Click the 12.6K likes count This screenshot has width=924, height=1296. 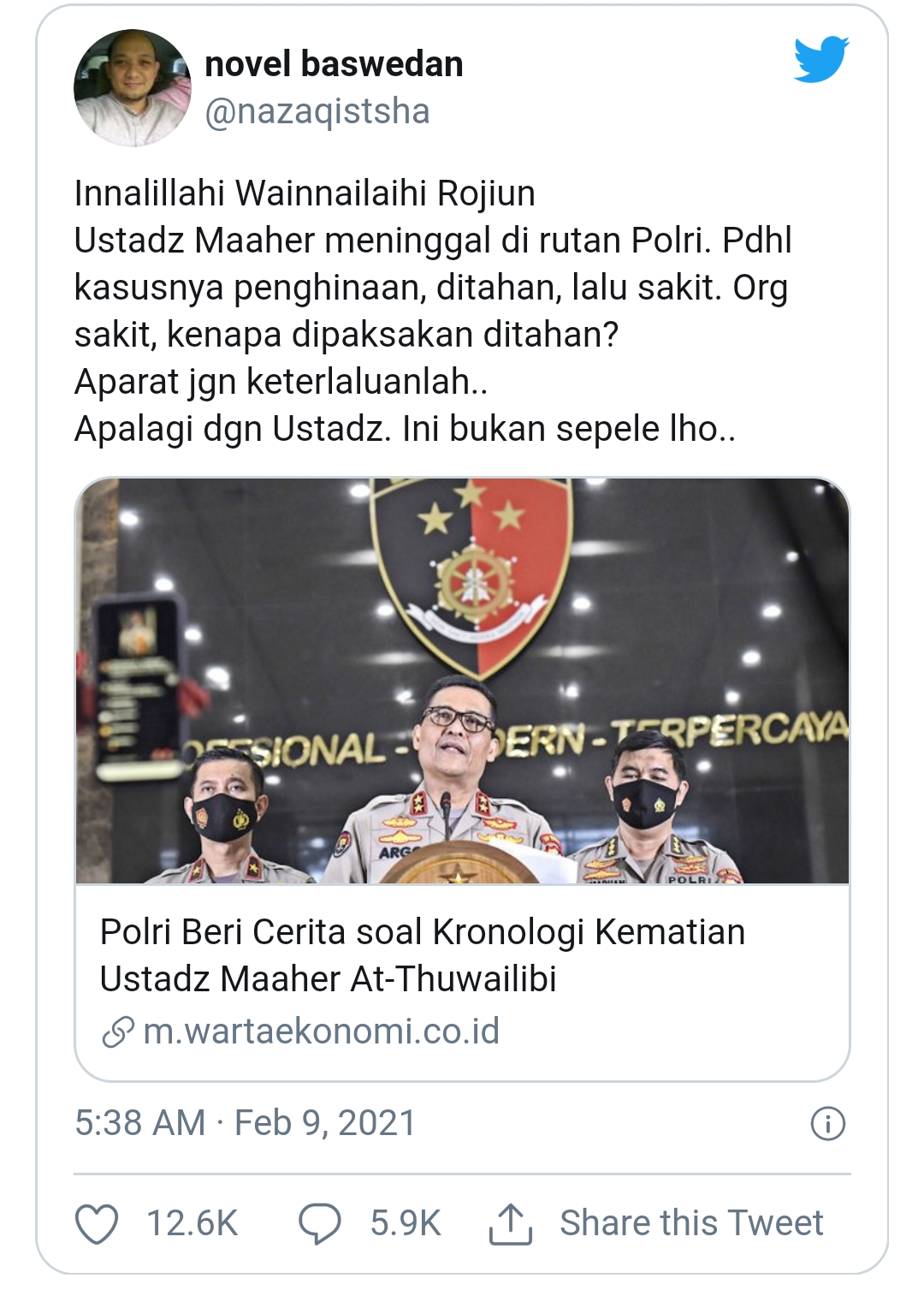(192, 1223)
